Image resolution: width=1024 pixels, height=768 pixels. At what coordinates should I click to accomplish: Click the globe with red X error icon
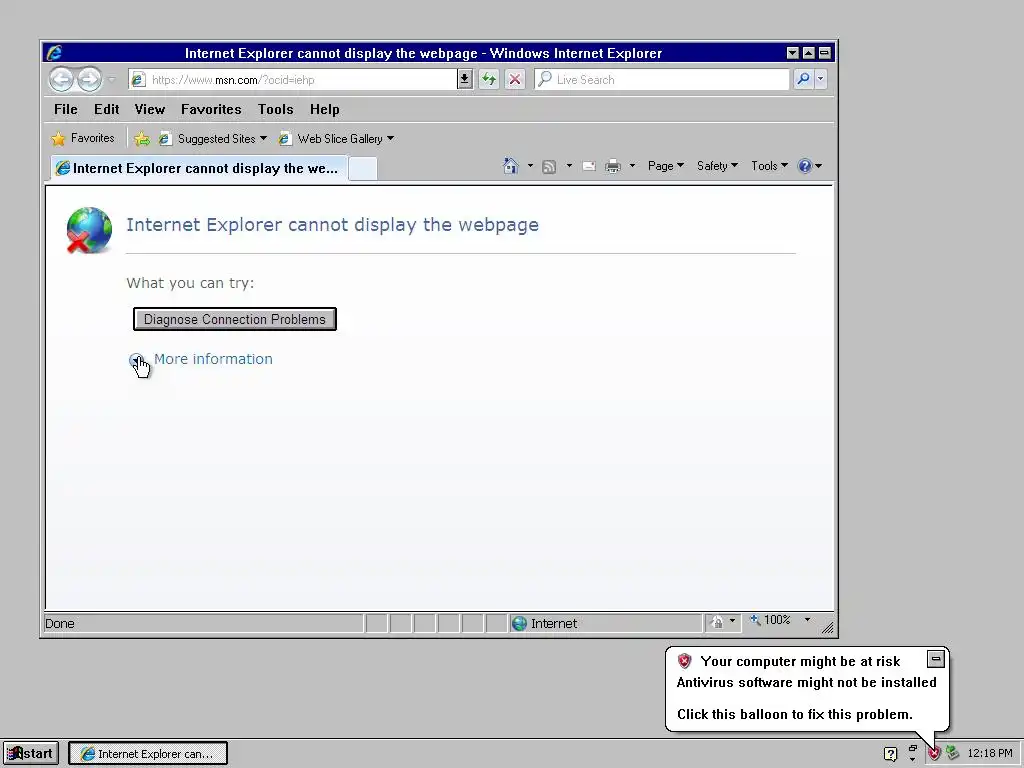pos(89,230)
